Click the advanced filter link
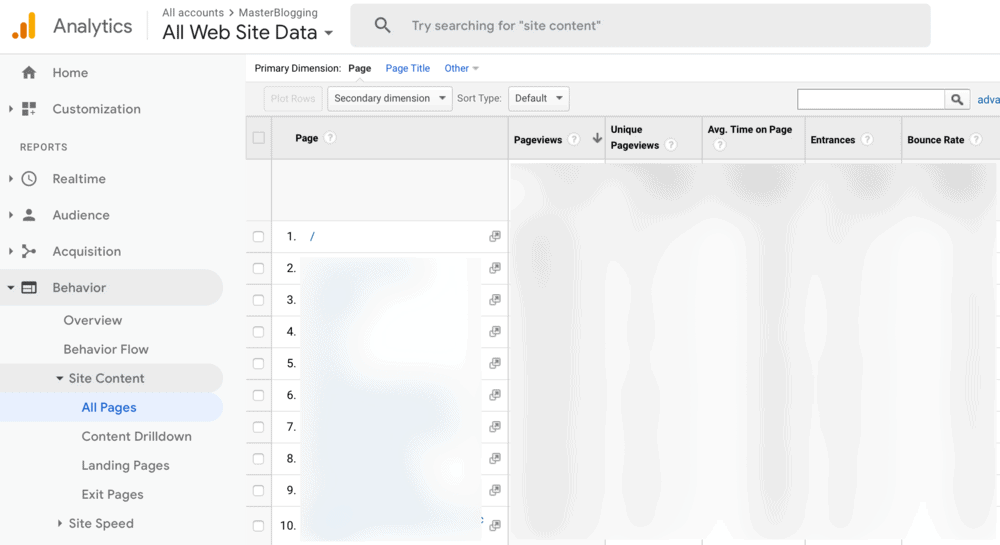Image resolution: width=1000 pixels, height=545 pixels. point(989,99)
